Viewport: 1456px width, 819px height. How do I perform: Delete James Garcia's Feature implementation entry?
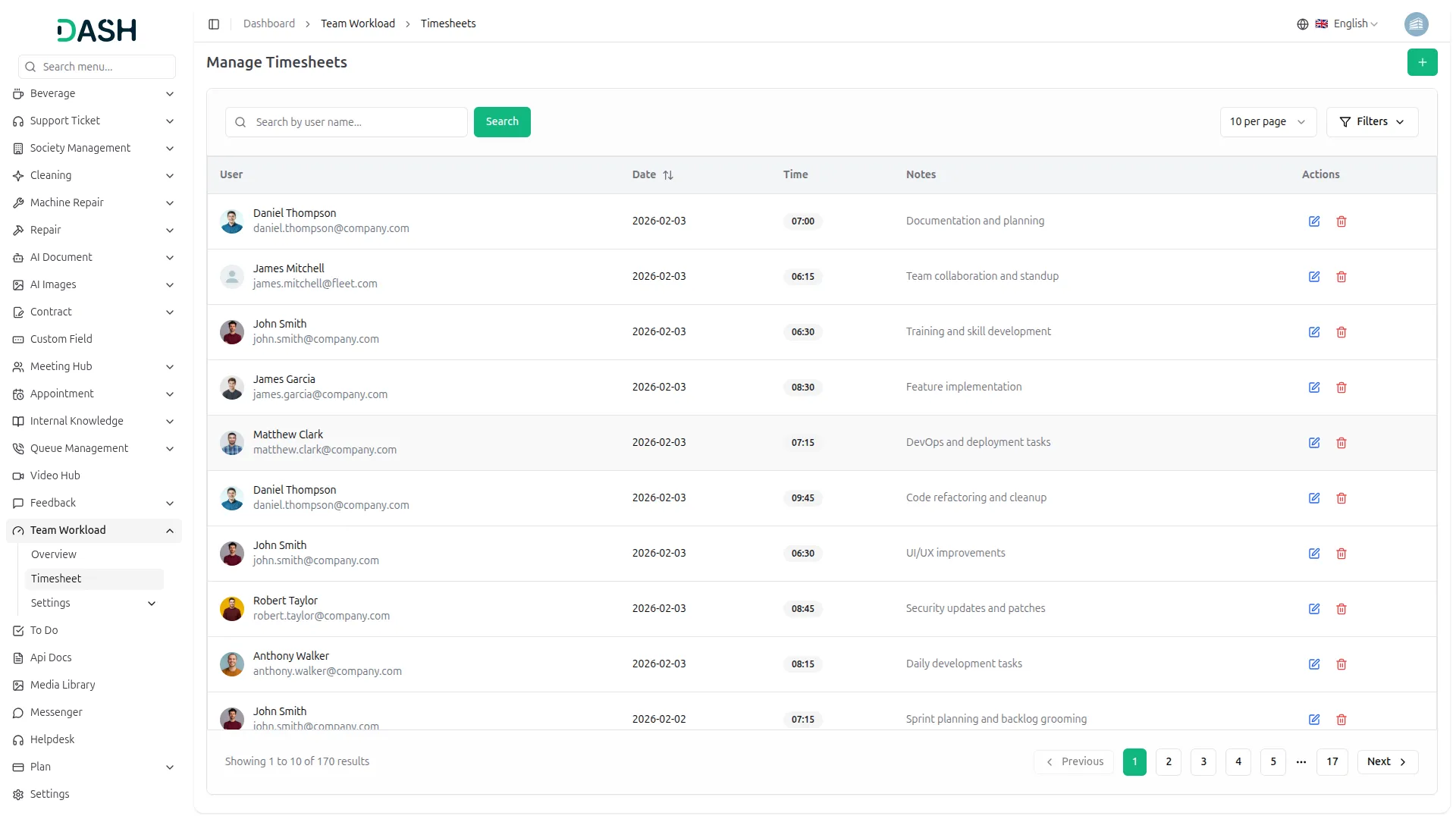point(1341,388)
